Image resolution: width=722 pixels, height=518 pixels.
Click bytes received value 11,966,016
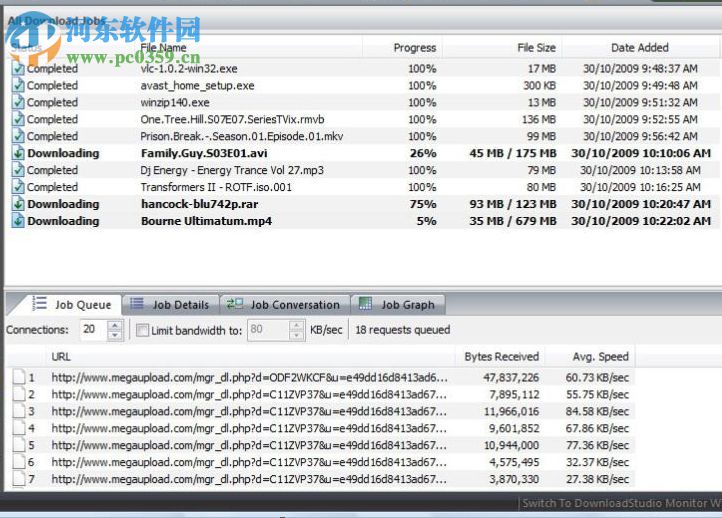511,411
